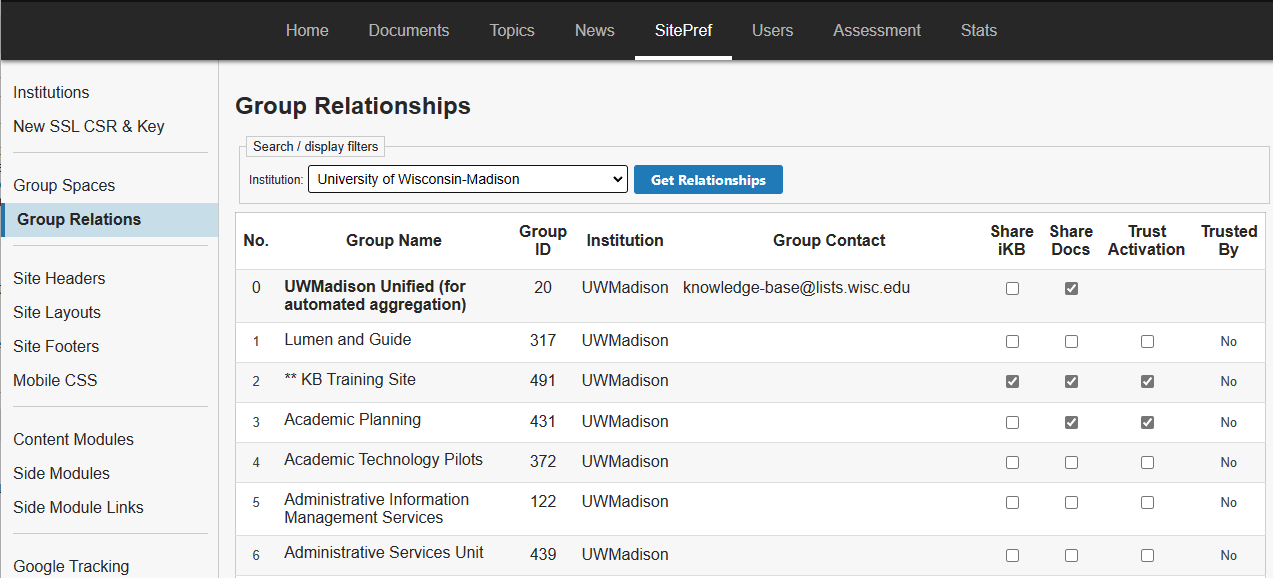1273x578 pixels.
Task: Open the News tab
Action: click(x=595, y=30)
